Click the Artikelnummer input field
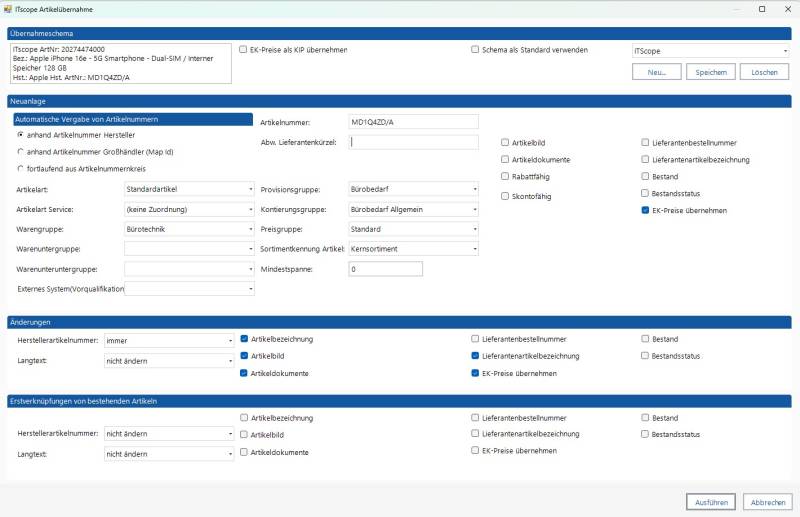Viewport: 800px width, 517px height. point(412,121)
